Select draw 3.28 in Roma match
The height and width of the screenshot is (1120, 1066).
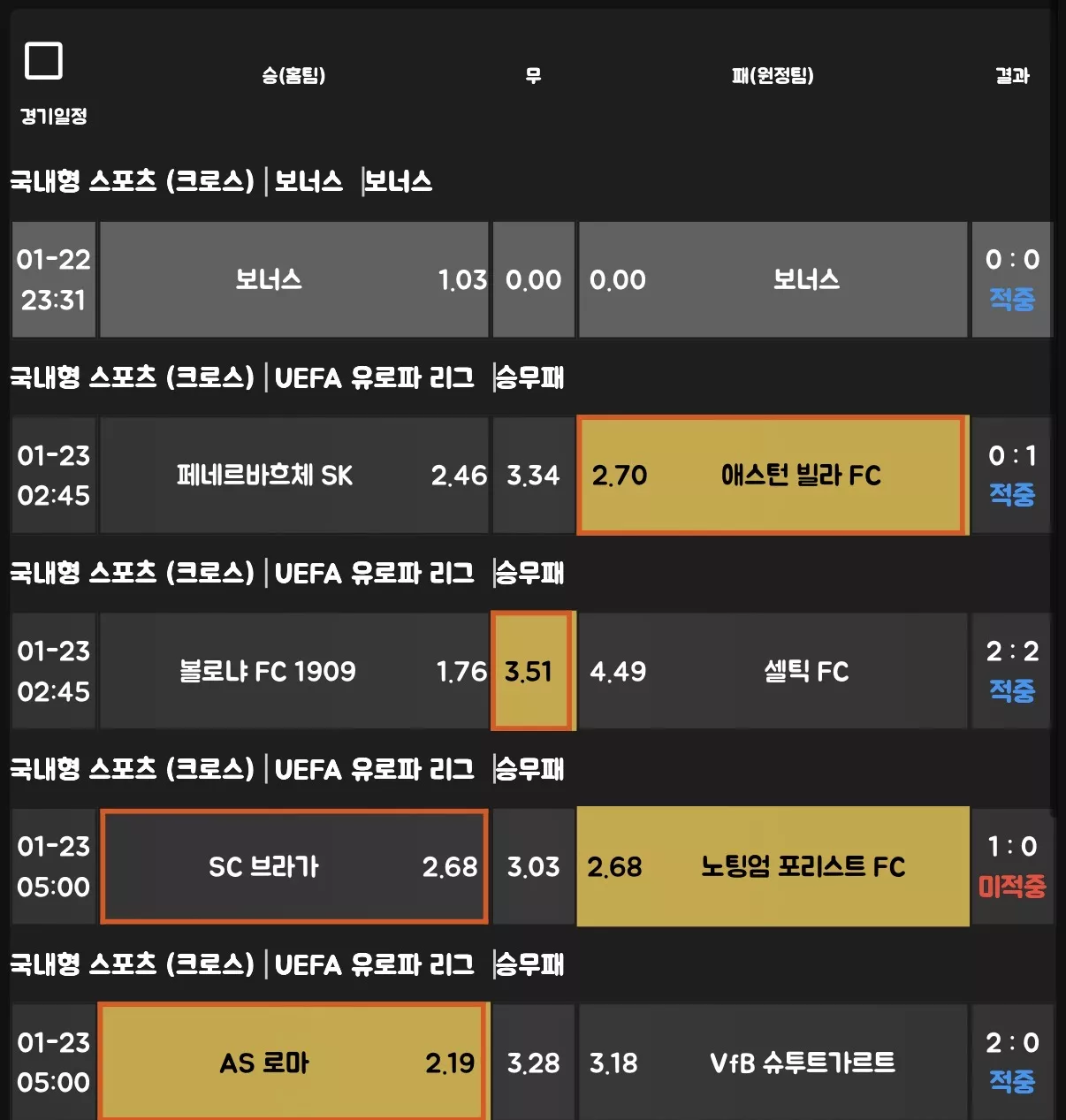533,1062
